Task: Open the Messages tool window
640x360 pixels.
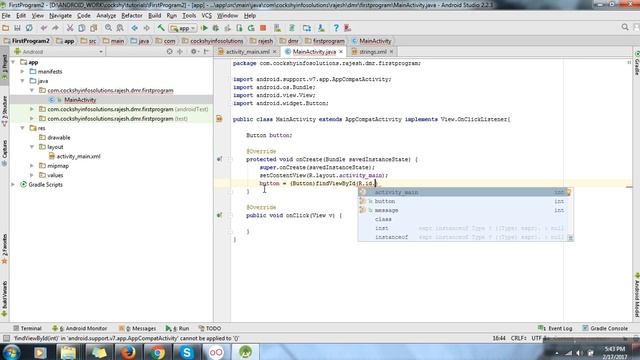Action: [x=137, y=328]
